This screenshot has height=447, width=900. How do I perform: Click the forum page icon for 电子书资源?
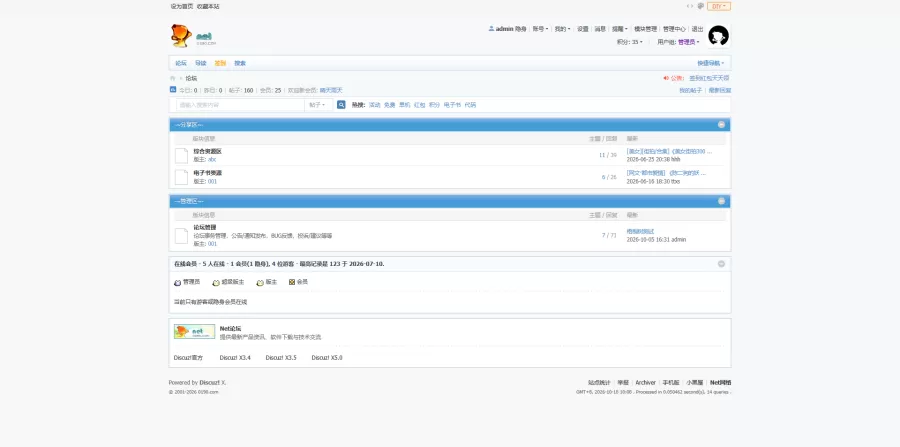[181, 177]
